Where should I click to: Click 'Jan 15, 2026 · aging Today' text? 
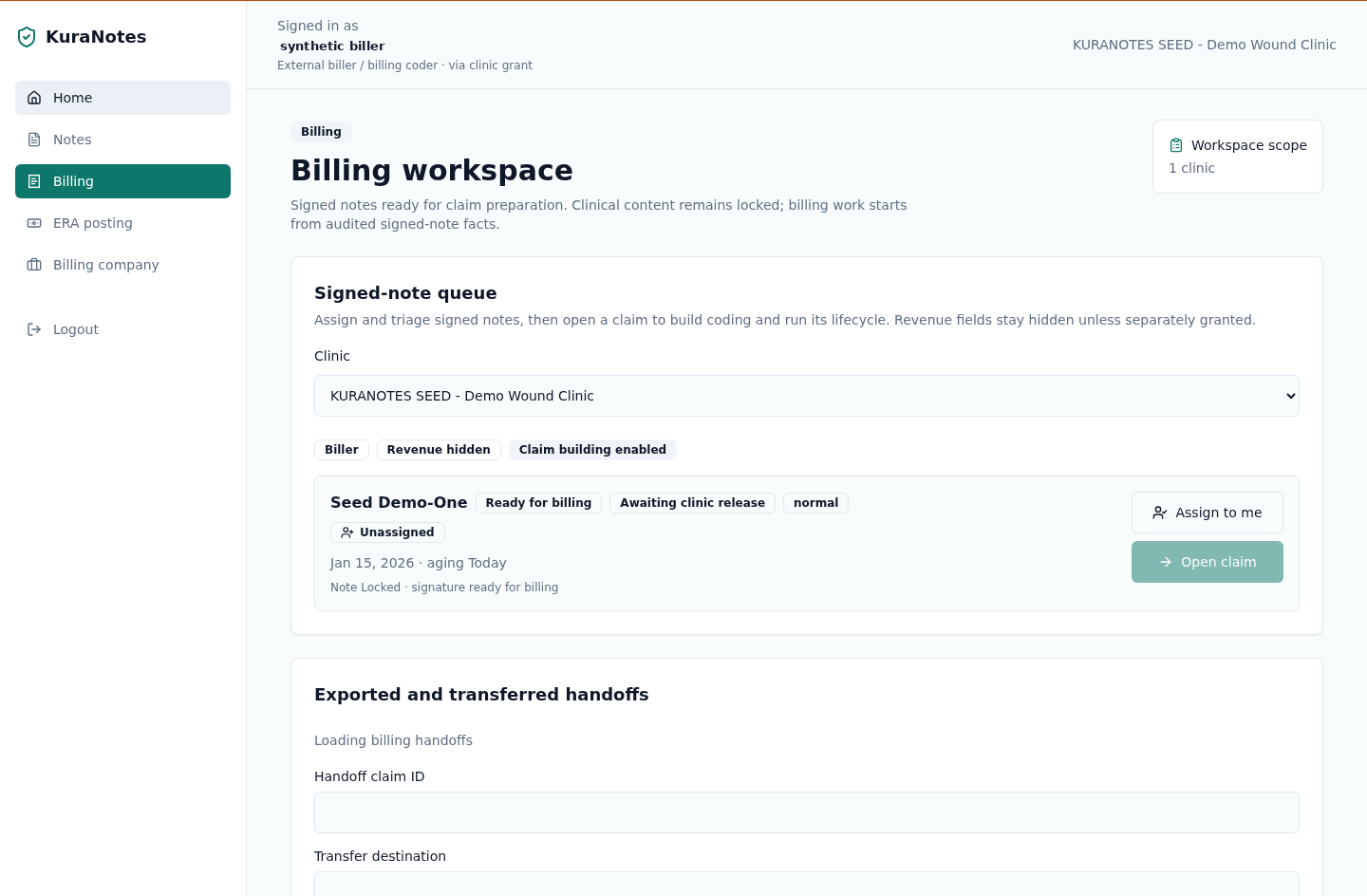(x=419, y=563)
